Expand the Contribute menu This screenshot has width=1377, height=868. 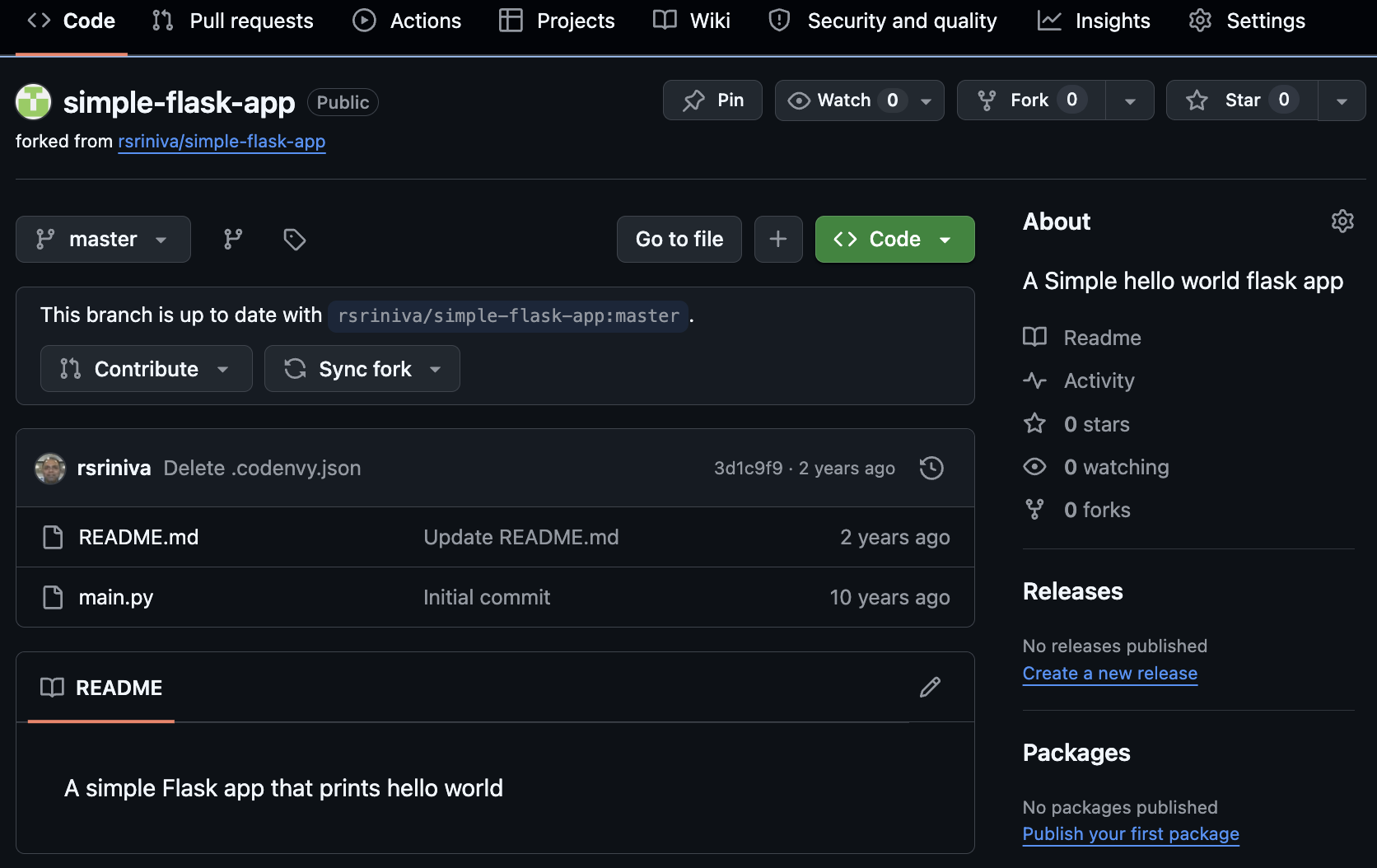pos(146,369)
